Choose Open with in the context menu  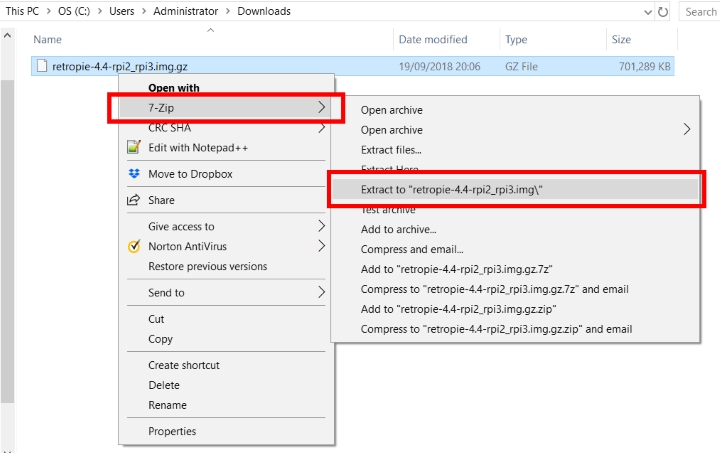click(174, 88)
